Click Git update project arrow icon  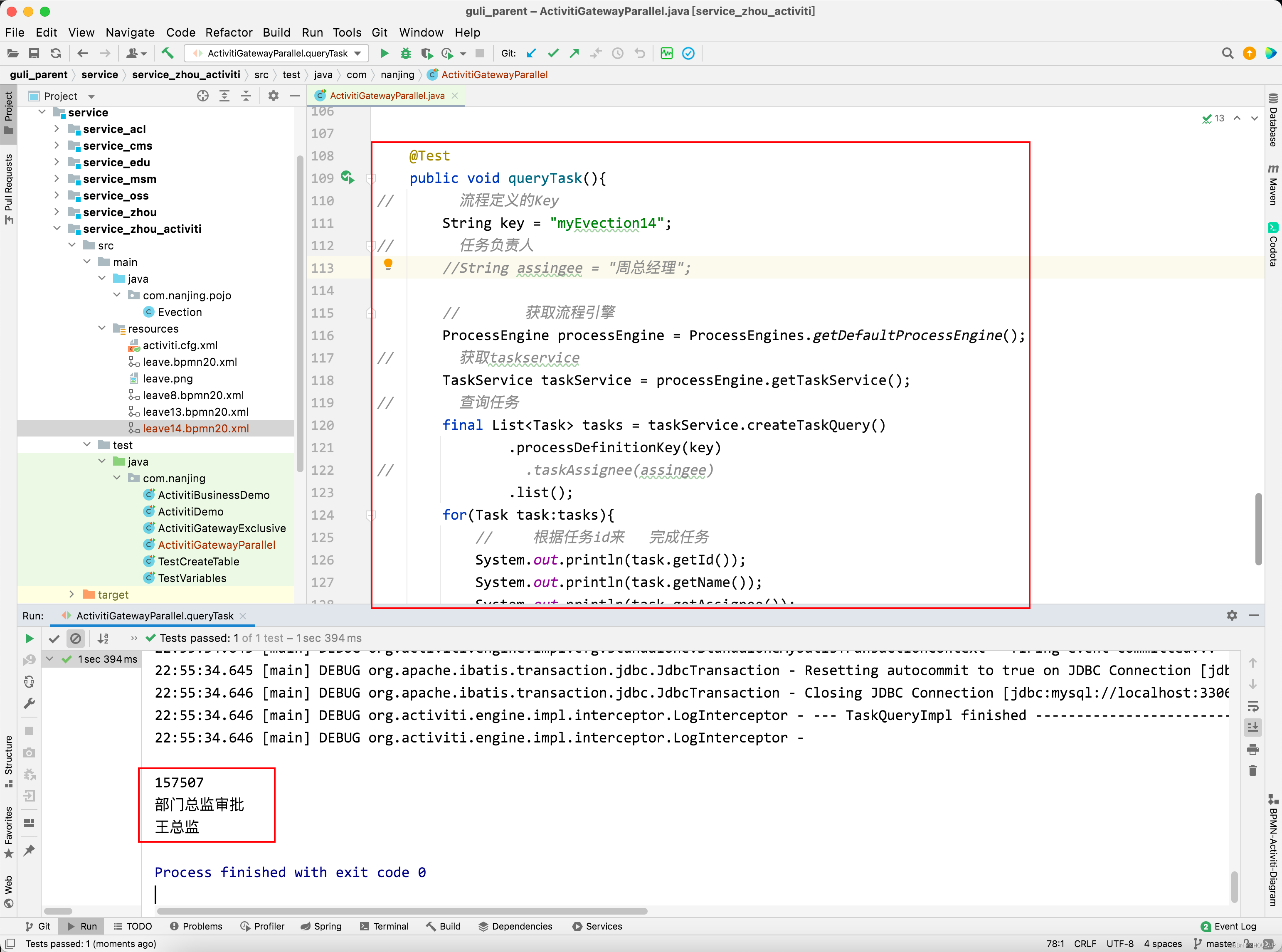531,53
